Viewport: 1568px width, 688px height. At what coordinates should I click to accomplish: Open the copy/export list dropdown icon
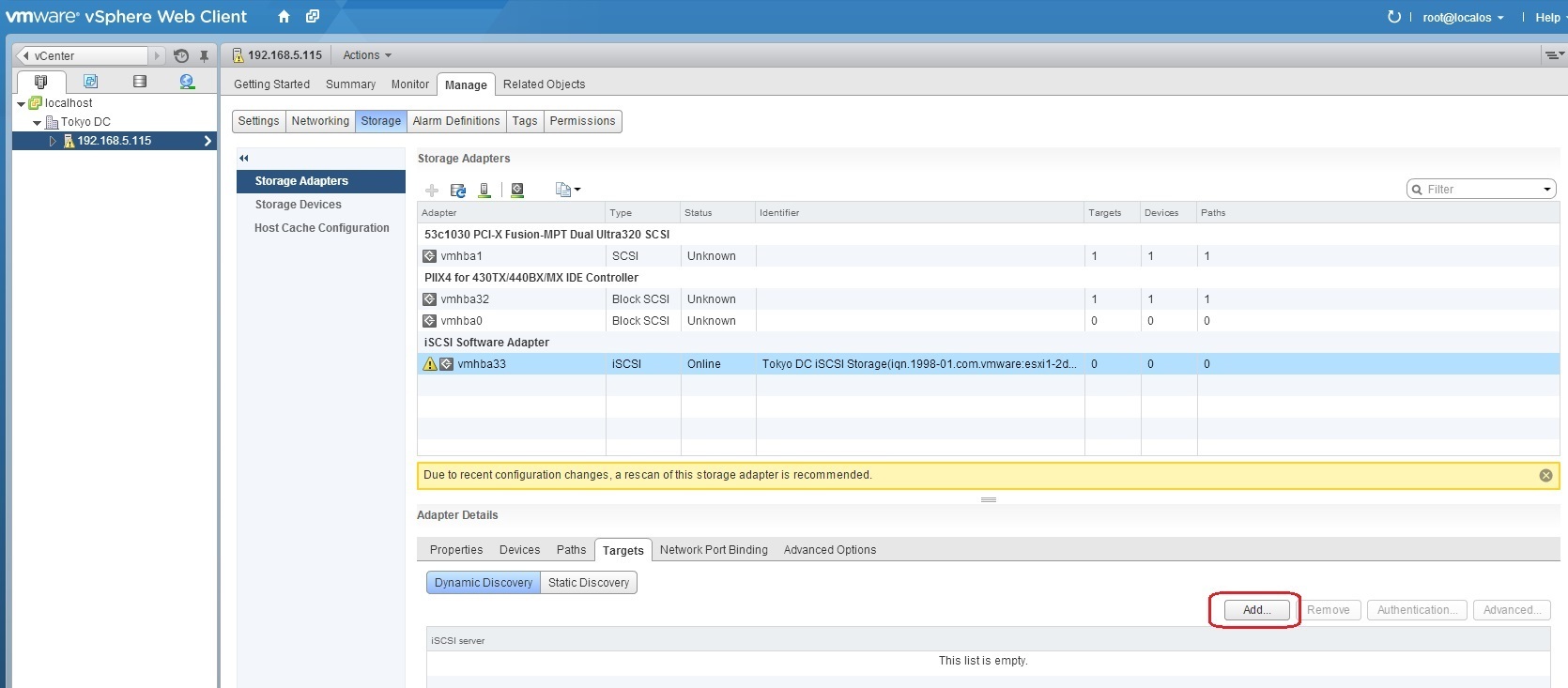pyautogui.click(x=567, y=190)
